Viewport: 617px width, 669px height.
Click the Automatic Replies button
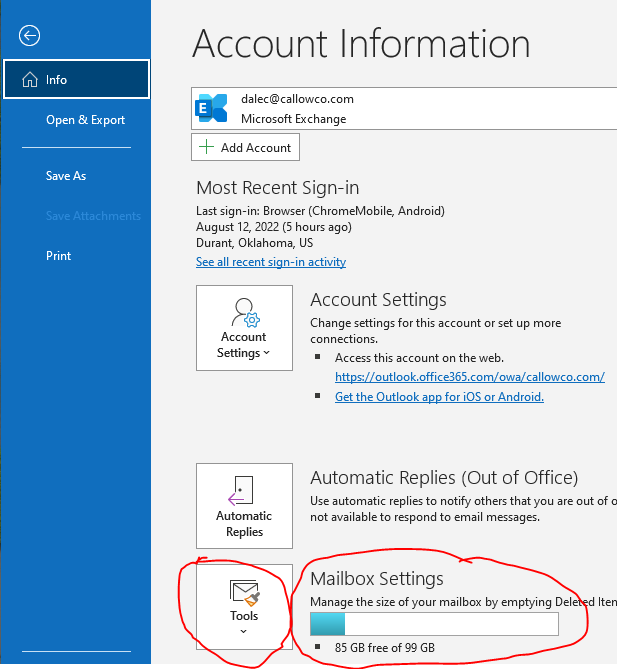tap(244, 506)
